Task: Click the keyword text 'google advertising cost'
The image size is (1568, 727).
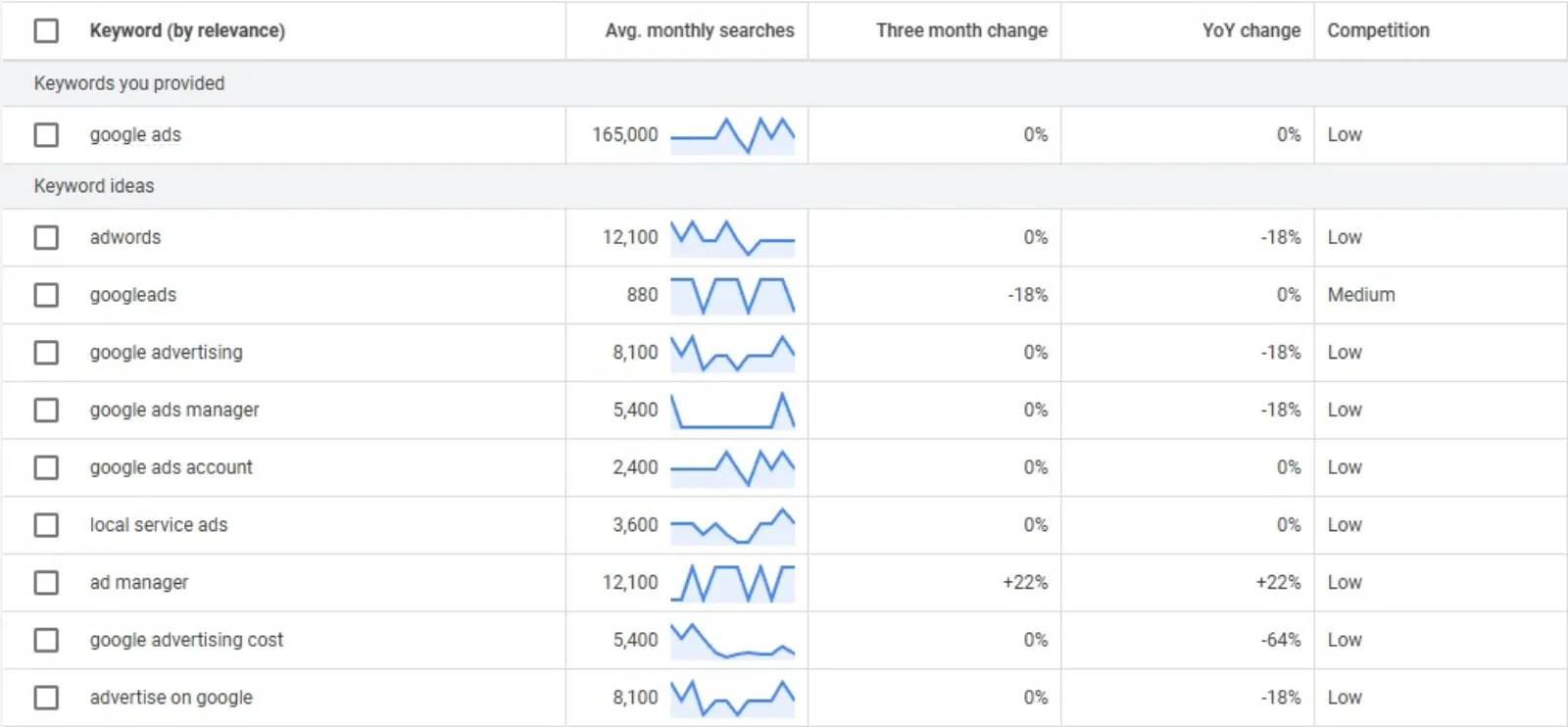Action: pos(186,641)
